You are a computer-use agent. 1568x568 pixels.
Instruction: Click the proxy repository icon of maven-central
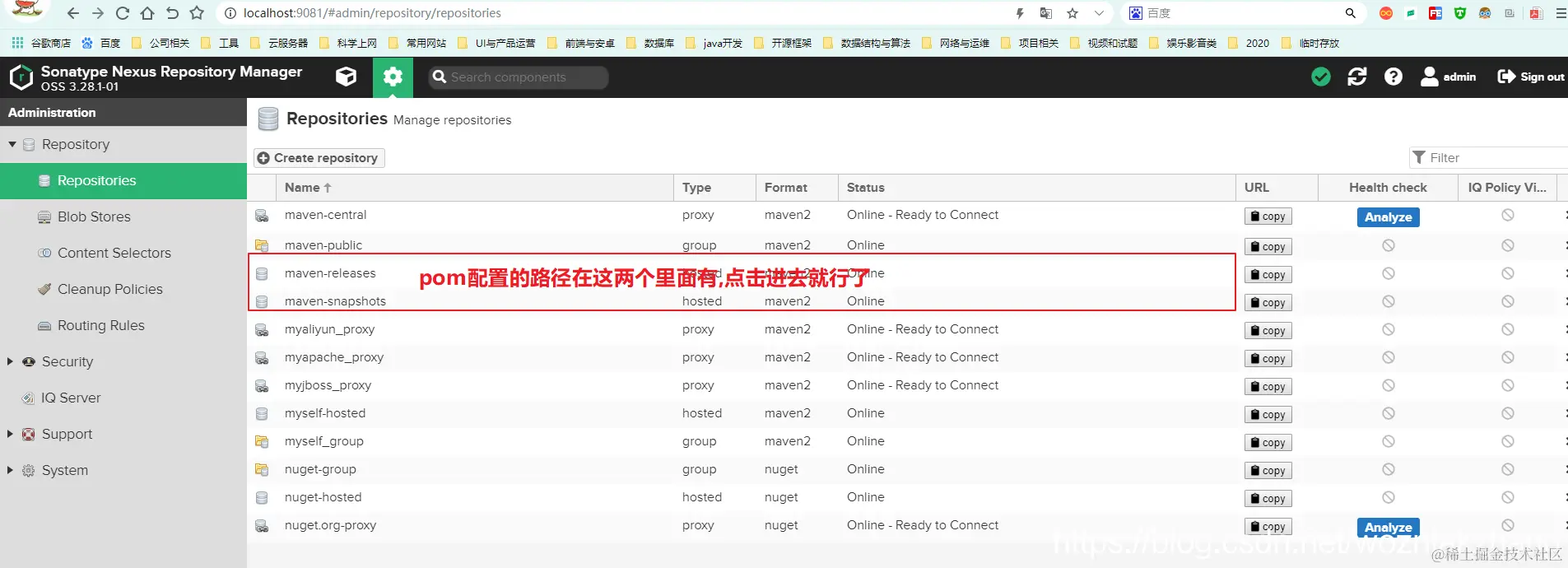point(262,216)
